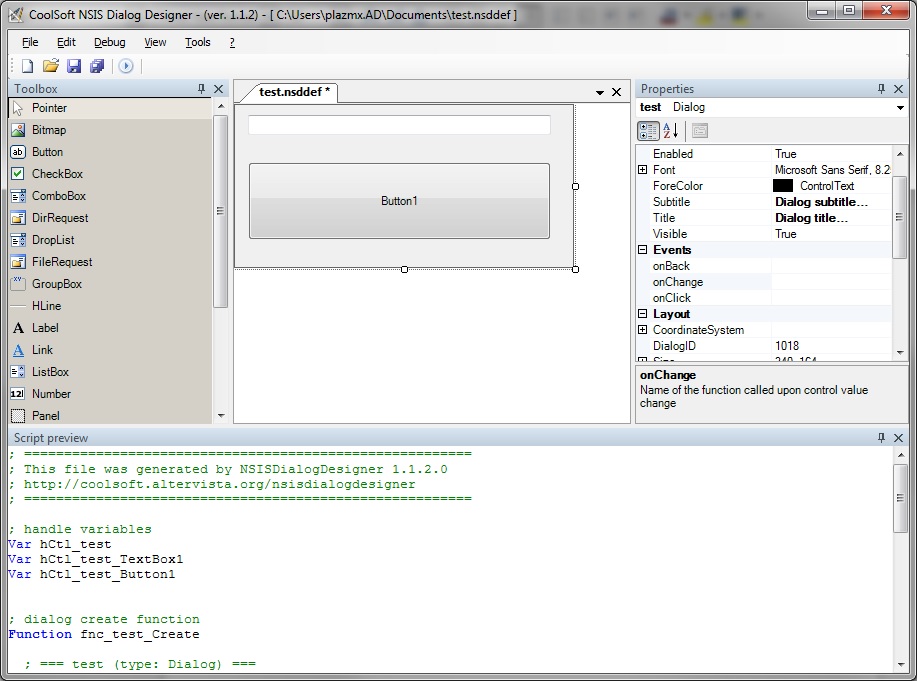Click the Visible property True value
The width and height of the screenshot is (917, 681).
click(x=831, y=234)
